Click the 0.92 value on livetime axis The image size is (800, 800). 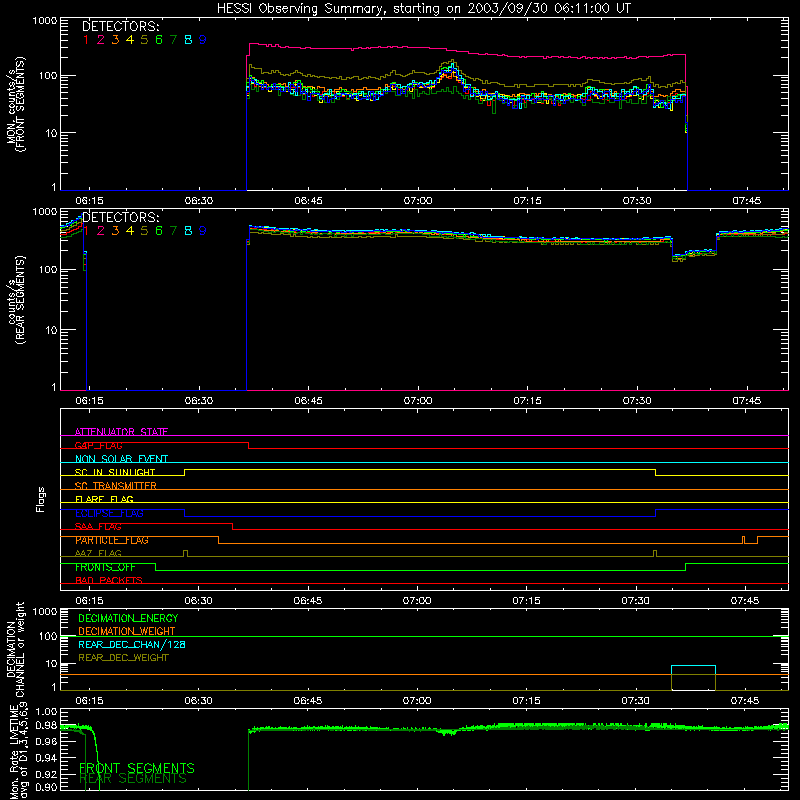(x=46, y=774)
